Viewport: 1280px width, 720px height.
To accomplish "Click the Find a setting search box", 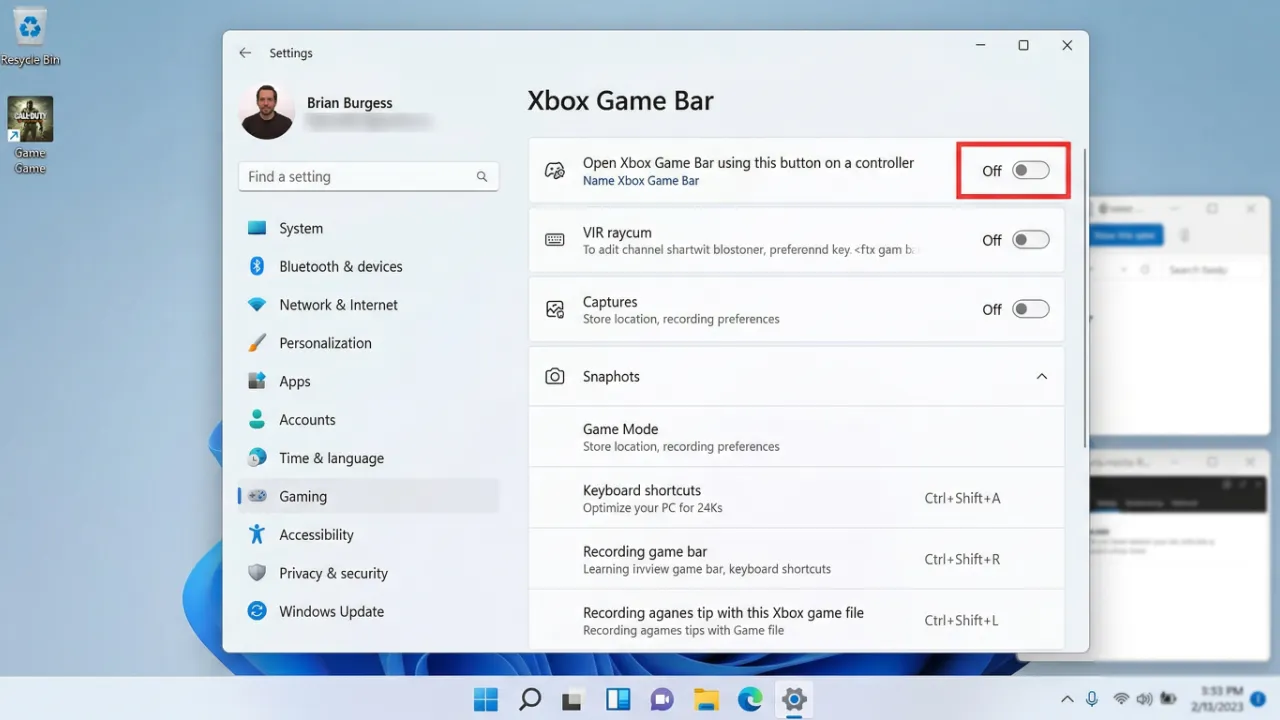I will tap(358, 177).
